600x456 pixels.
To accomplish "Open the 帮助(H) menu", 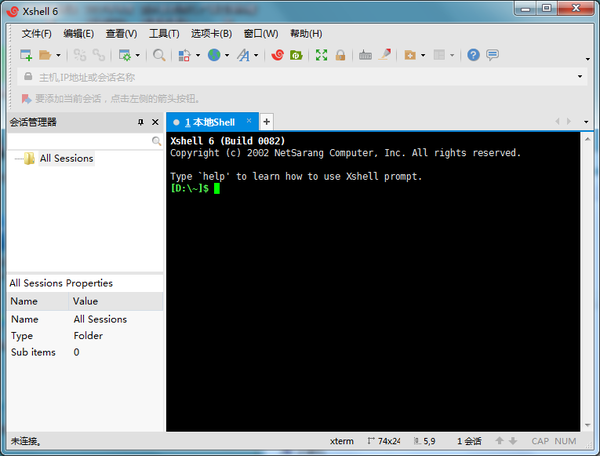I will pos(306,34).
